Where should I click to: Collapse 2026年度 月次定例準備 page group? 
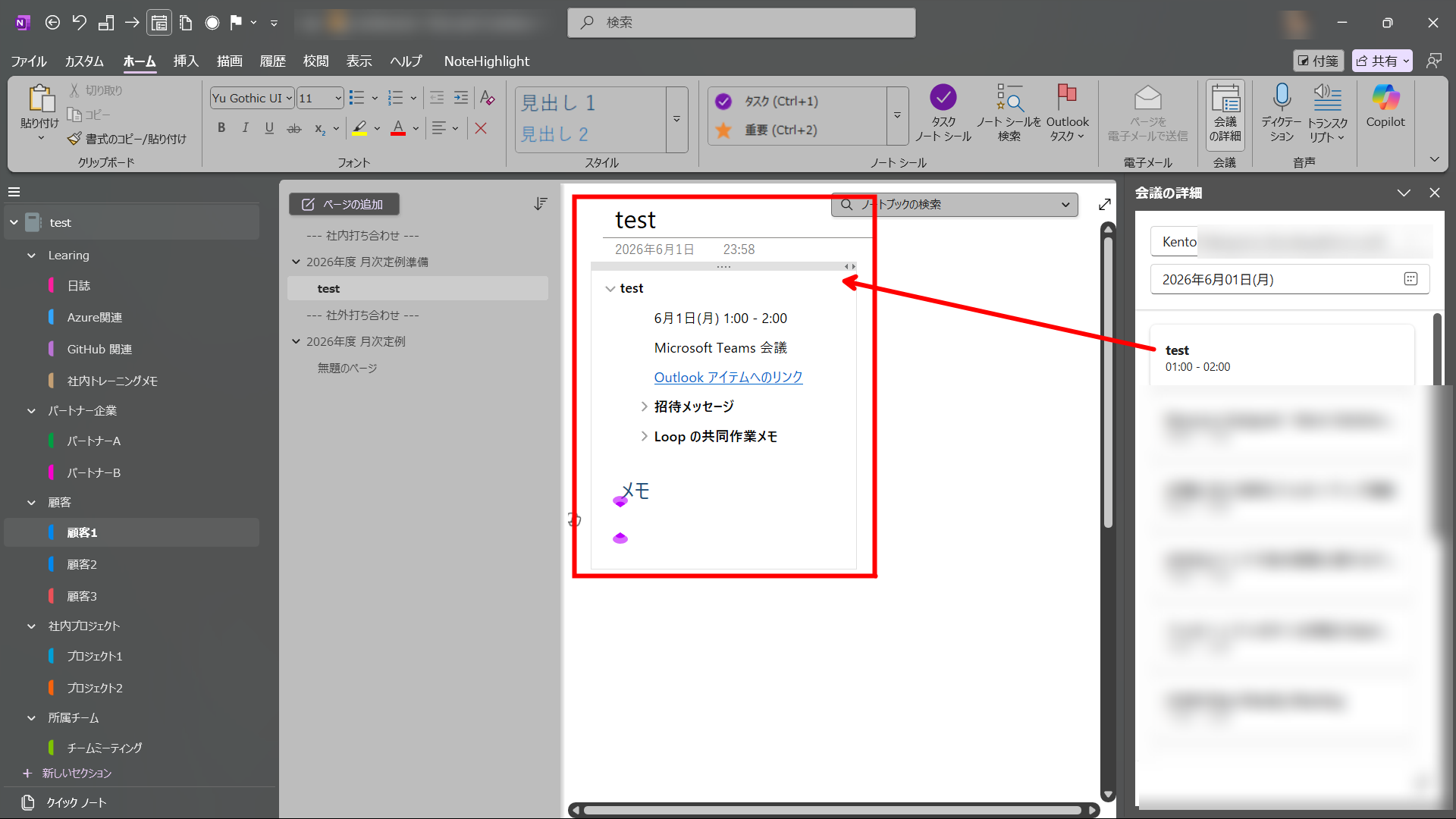[x=296, y=262]
